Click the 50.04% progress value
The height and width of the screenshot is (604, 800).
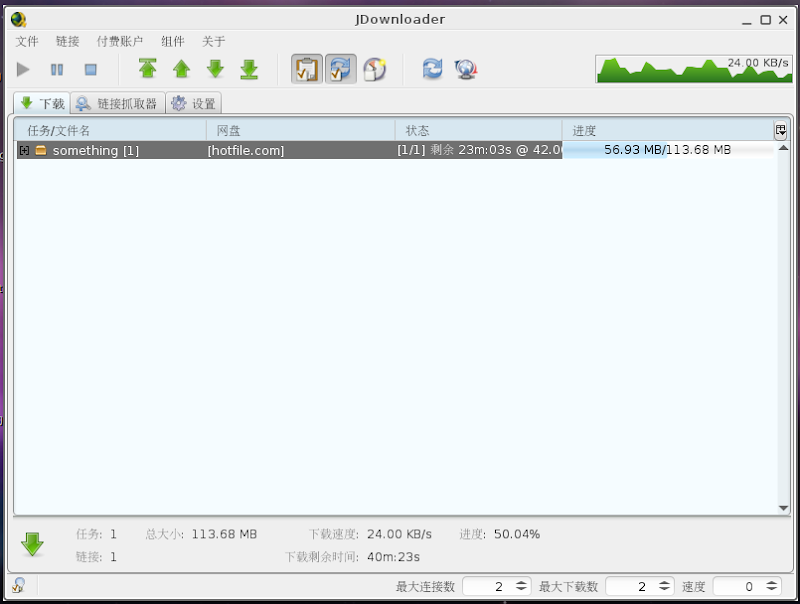tap(517, 534)
